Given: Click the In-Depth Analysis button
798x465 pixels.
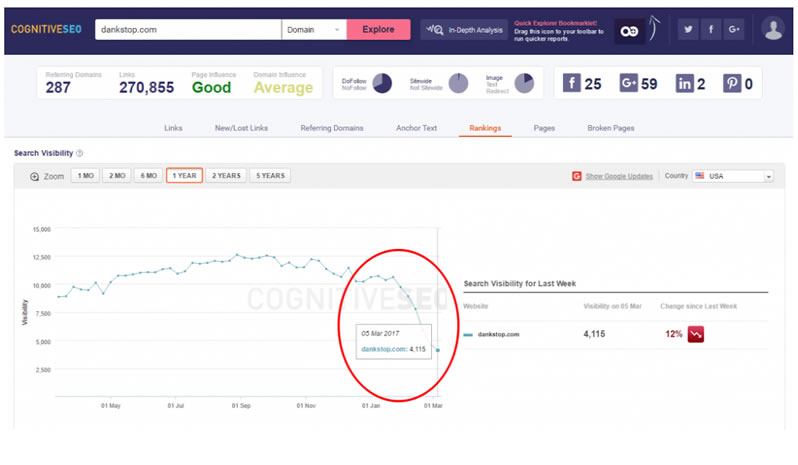Looking at the screenshot, I should coord(464,30).
